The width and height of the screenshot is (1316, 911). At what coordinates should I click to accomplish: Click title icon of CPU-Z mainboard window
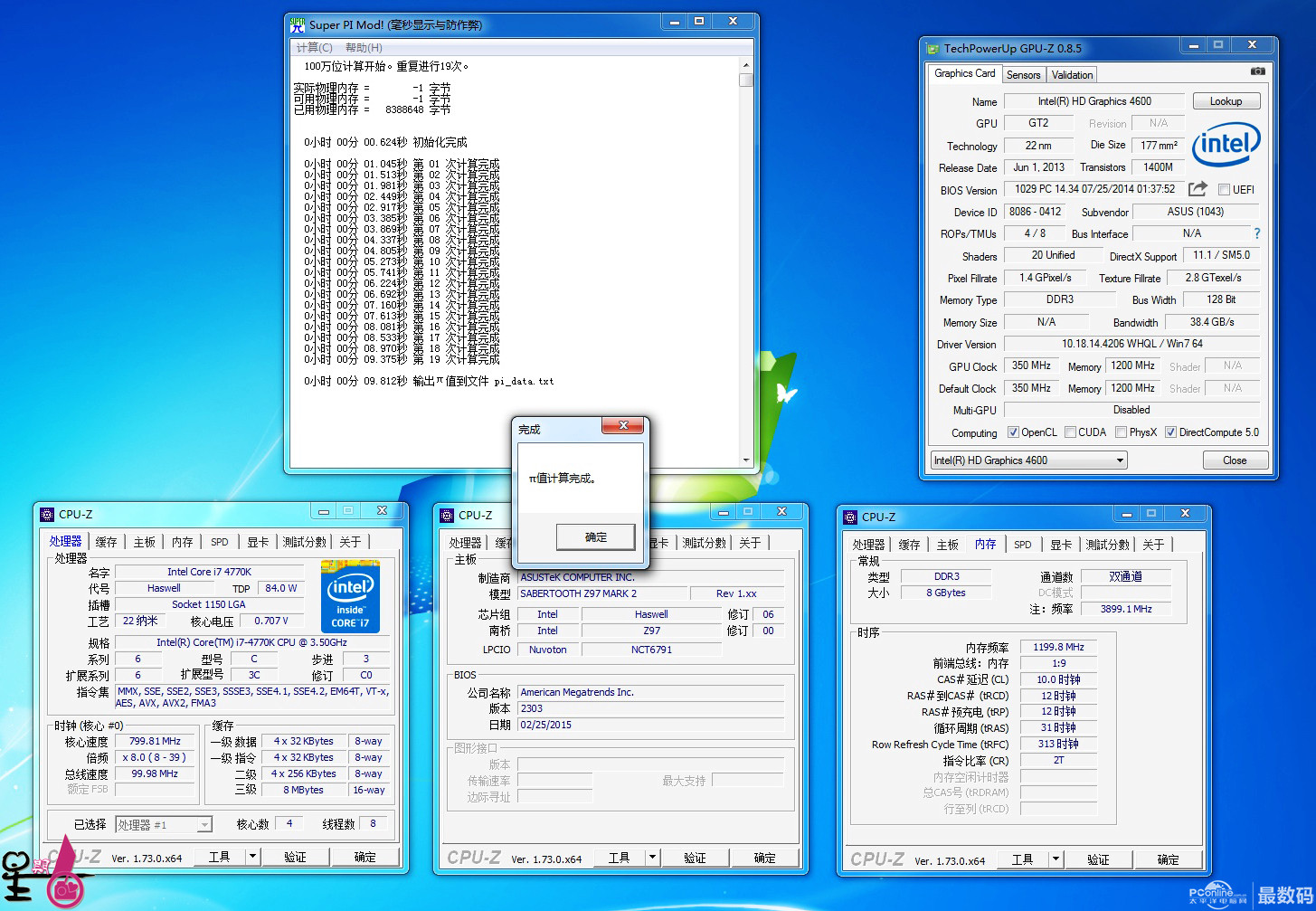447,515
